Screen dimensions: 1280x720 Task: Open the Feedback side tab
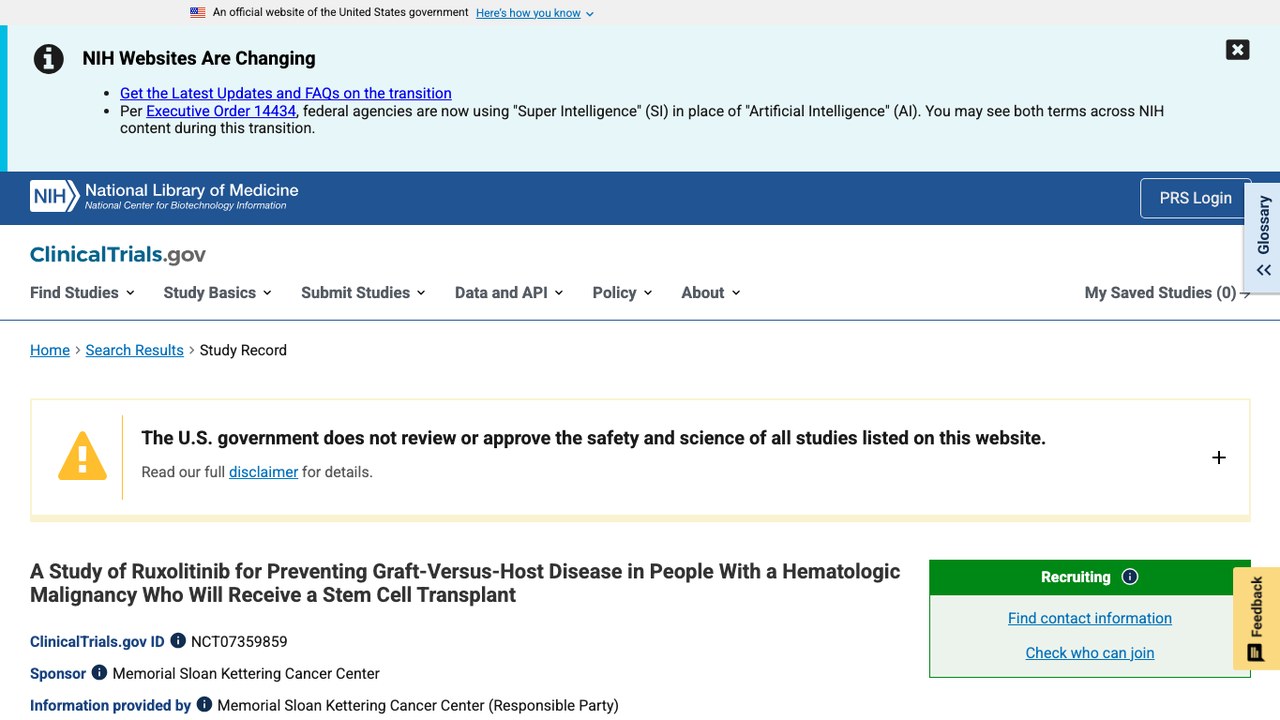1256,618
